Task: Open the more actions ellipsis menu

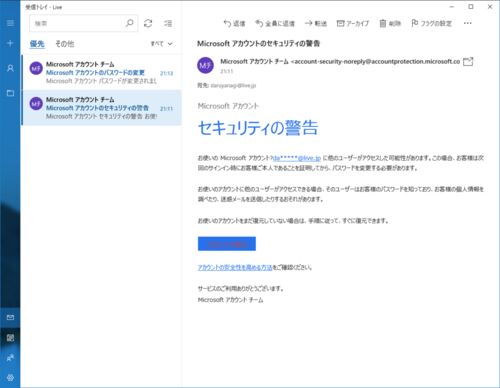Action: pyautogui.click(x=468, y=23)
